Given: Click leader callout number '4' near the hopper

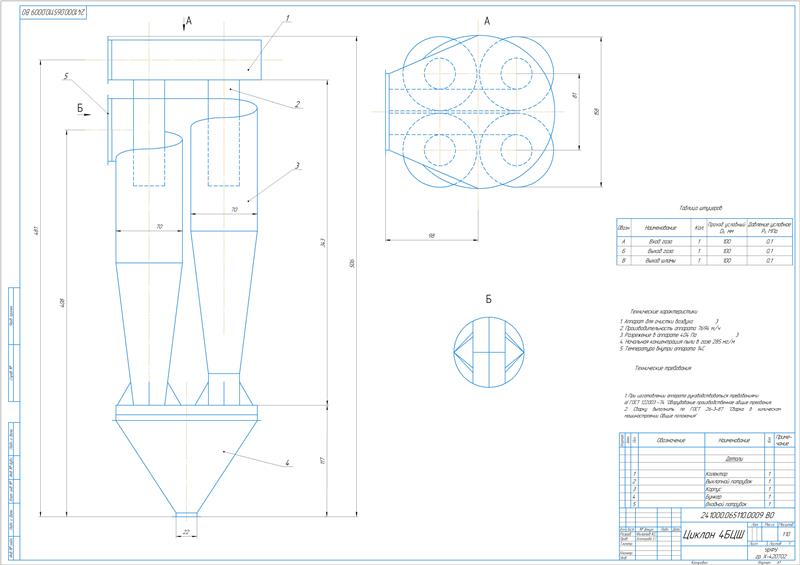Looking at the screenshot, I should [288, 463].
